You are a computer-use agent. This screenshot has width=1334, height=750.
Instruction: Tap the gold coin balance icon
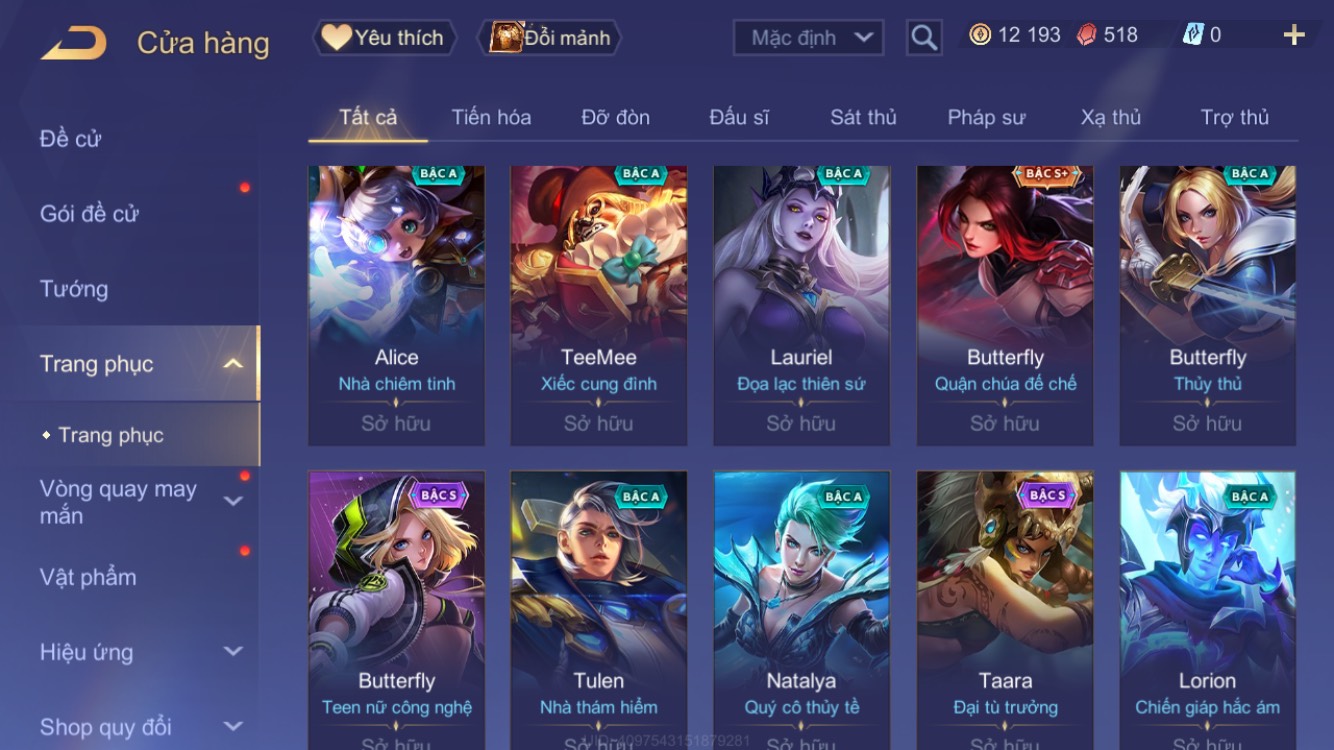tap(980, 35)
